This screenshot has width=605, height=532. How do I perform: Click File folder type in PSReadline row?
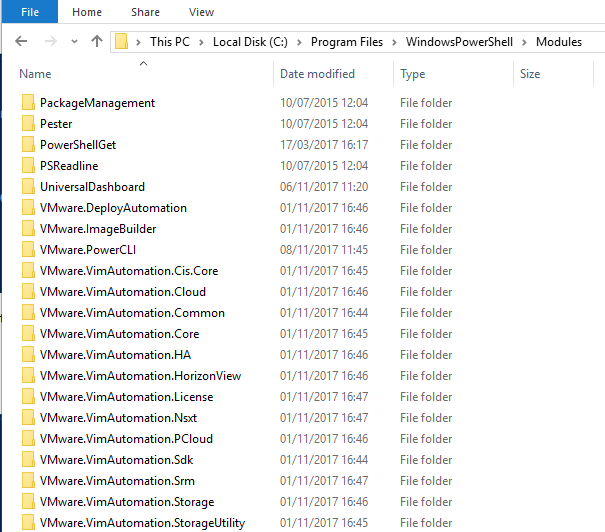click(x=426, y=166)
